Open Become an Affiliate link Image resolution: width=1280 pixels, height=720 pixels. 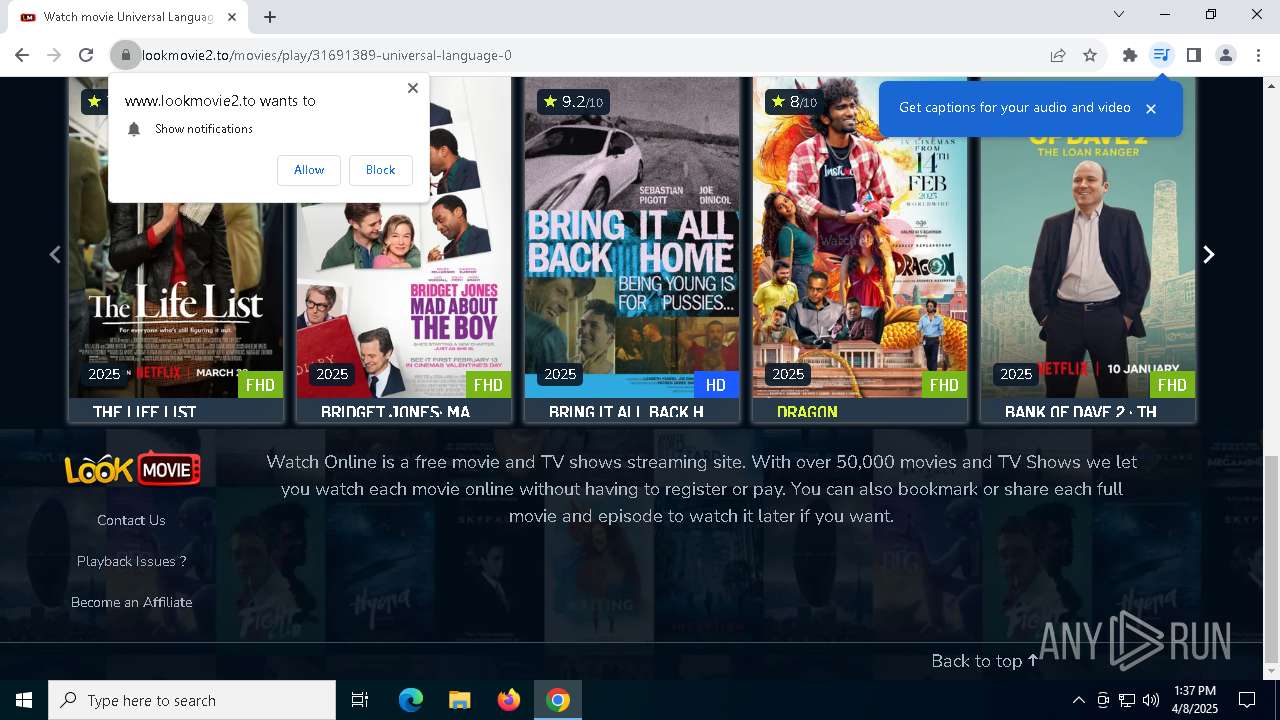(131, 602)
